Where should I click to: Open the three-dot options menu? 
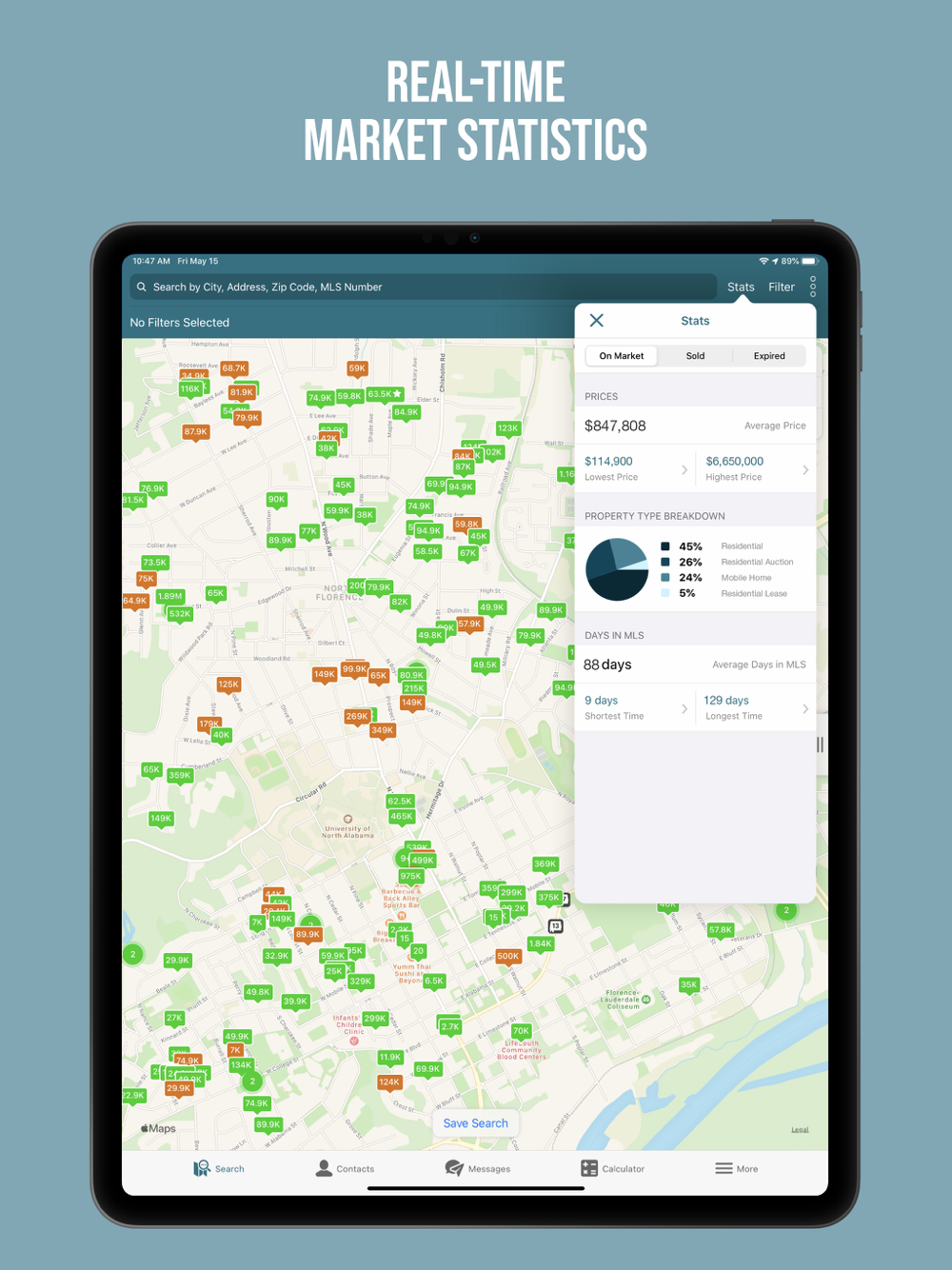pos(813,287)
